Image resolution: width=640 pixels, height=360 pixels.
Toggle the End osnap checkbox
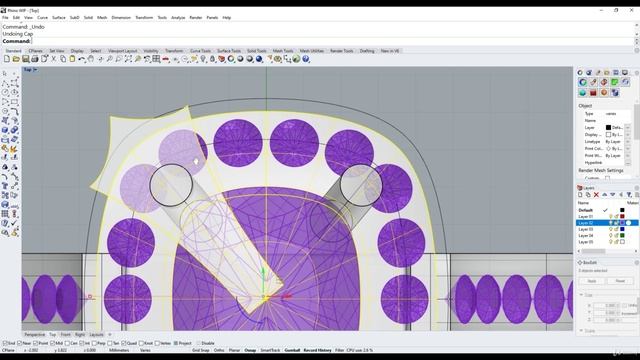5,343
